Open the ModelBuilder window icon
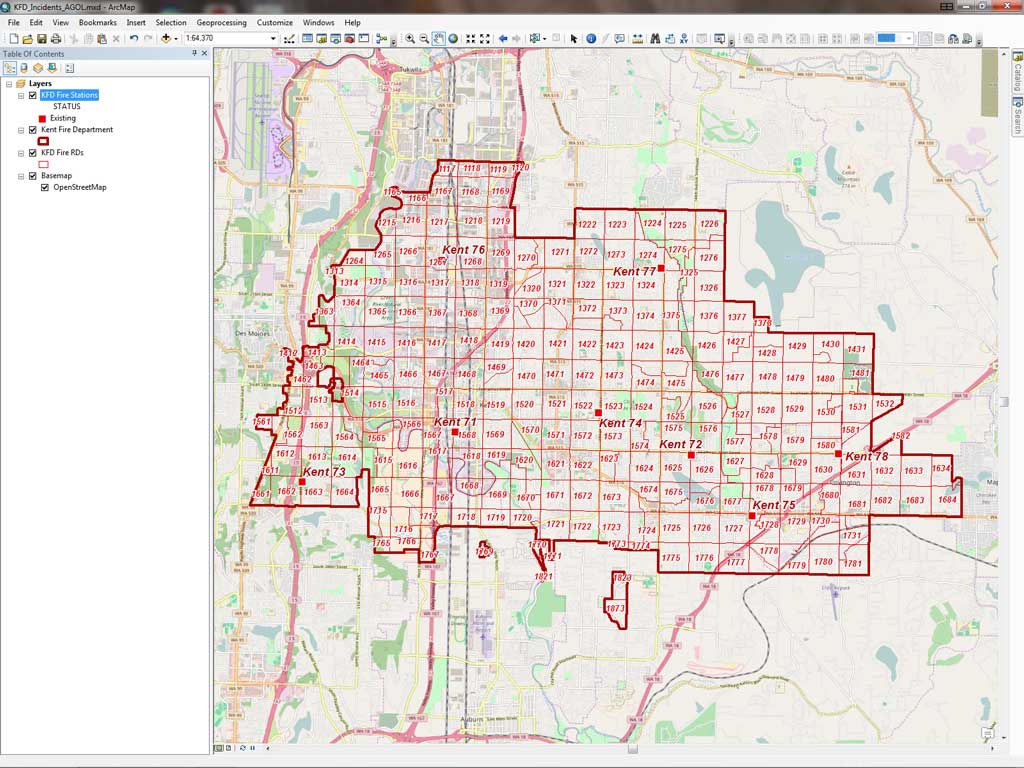 click(x=381, y=39)
